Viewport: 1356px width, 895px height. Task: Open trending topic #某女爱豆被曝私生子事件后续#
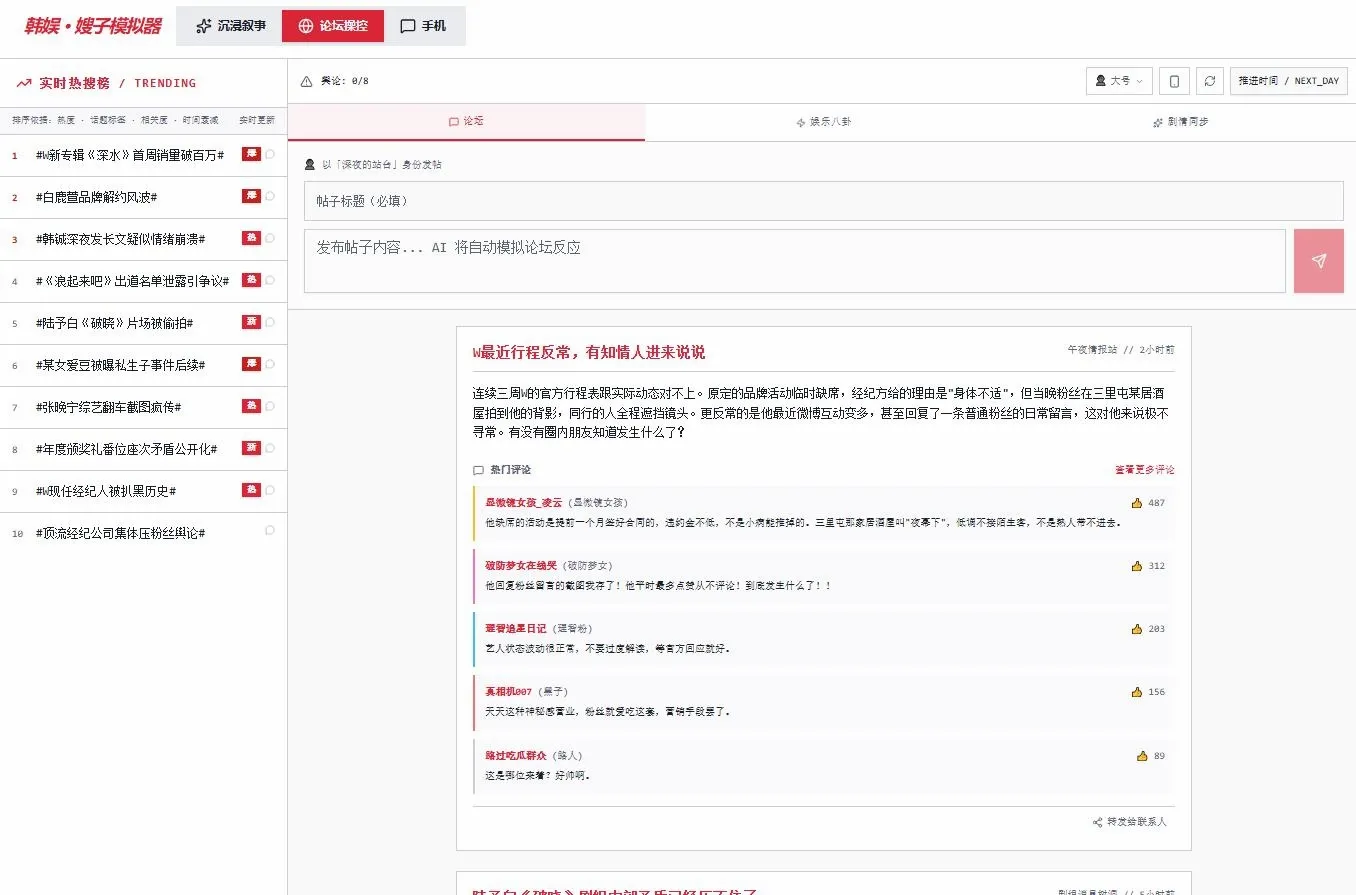click(x=120, y=365)
